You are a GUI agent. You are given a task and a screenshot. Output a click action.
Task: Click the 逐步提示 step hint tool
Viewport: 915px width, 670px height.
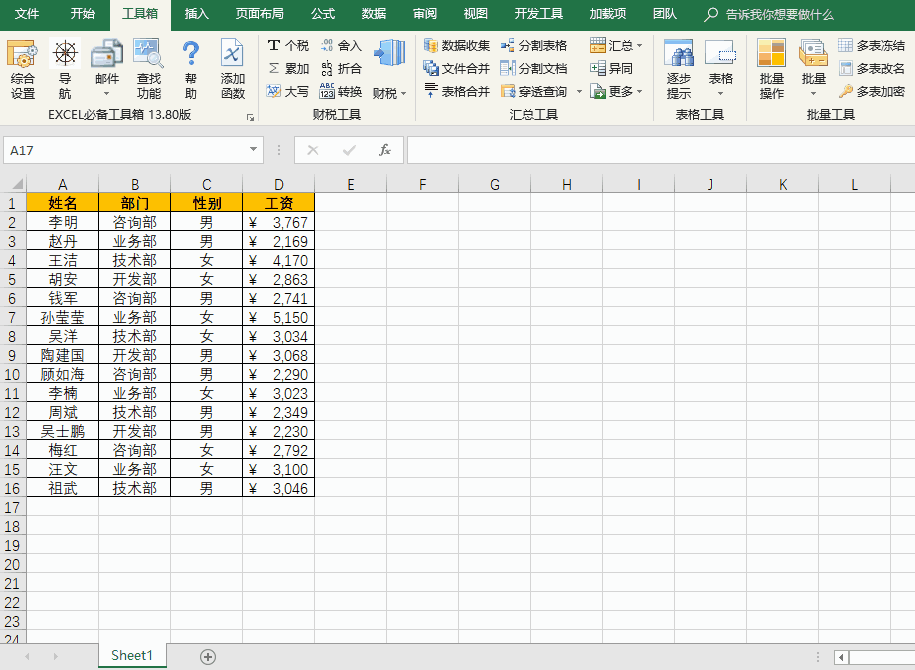click(678, 68)
